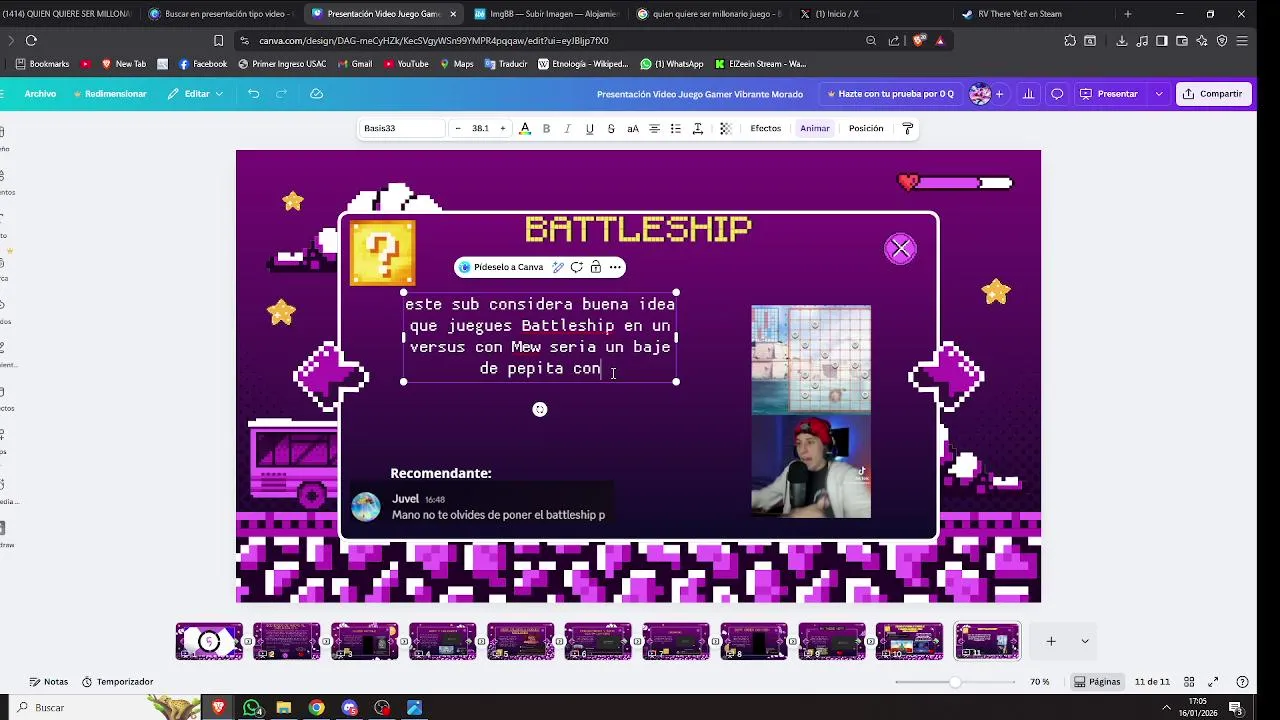
Task: Click the regenerate icon in floating toolbar
Action: [x=577, y=267]
